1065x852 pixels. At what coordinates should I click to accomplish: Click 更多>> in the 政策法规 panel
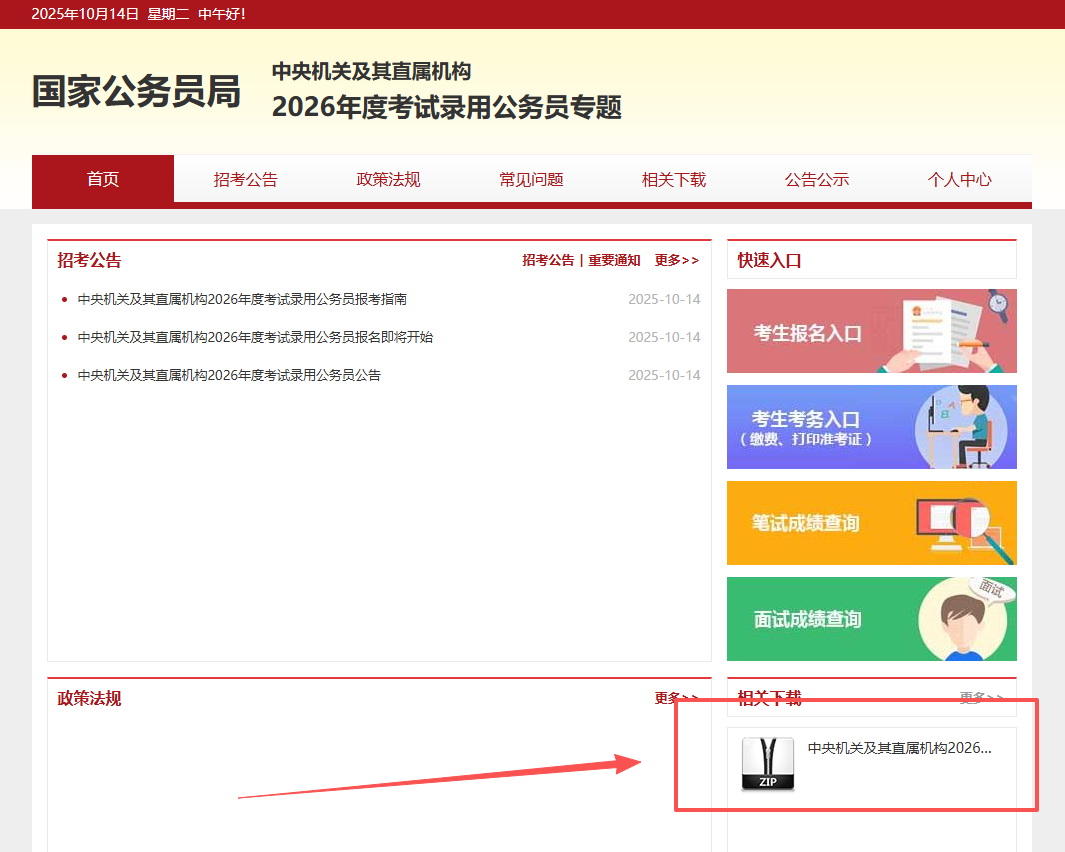[x=677, y=698]
